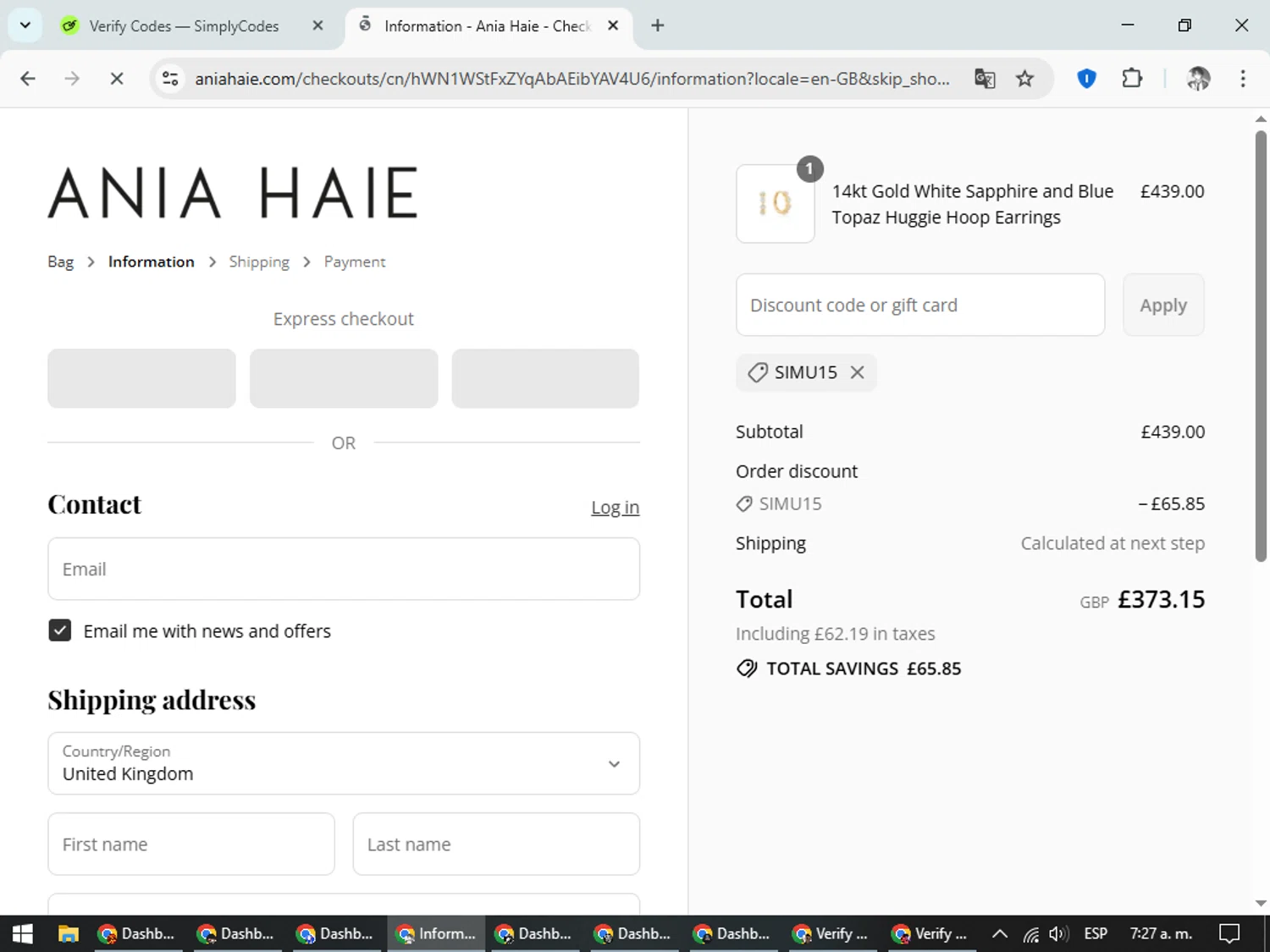1270x952 pixels.
Task: Open the notification center icon
Action: click(x=1229, y=933)
